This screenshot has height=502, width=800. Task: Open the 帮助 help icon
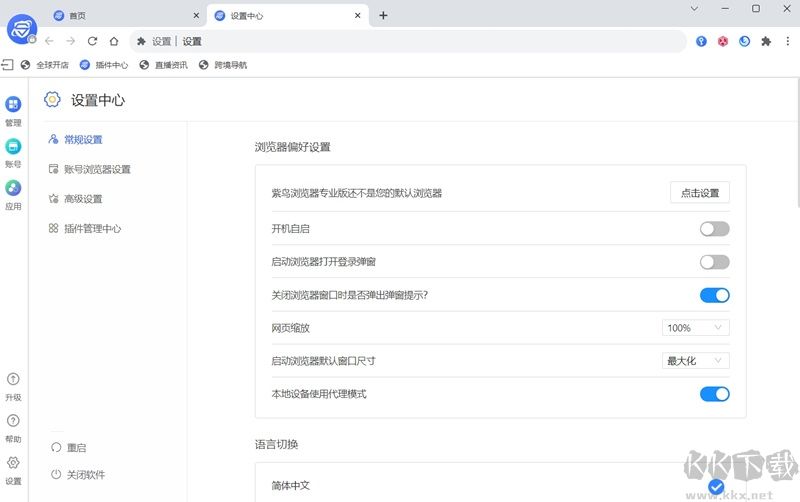coord(13,421)
